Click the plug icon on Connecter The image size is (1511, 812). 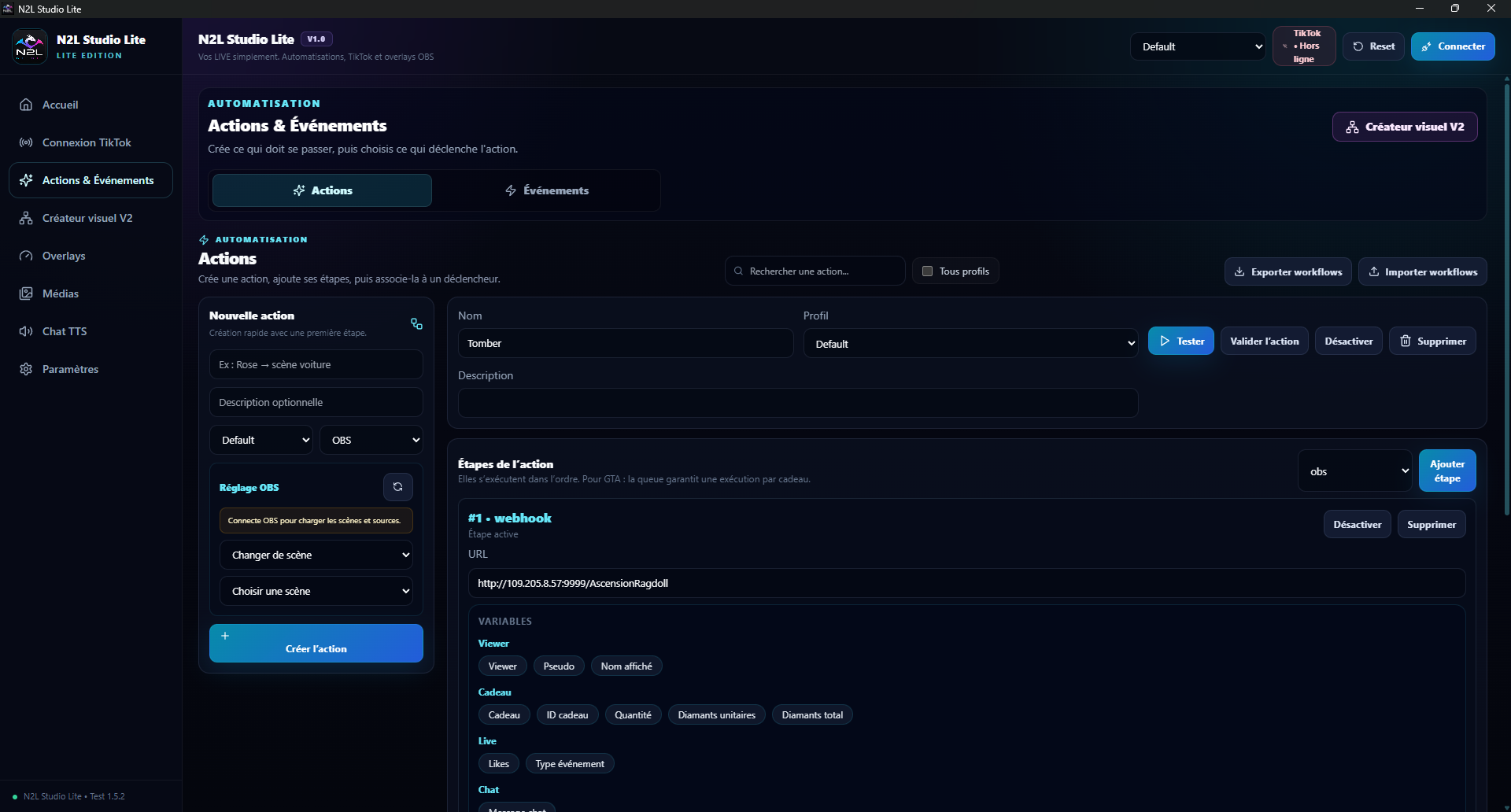pos(1426,46)
